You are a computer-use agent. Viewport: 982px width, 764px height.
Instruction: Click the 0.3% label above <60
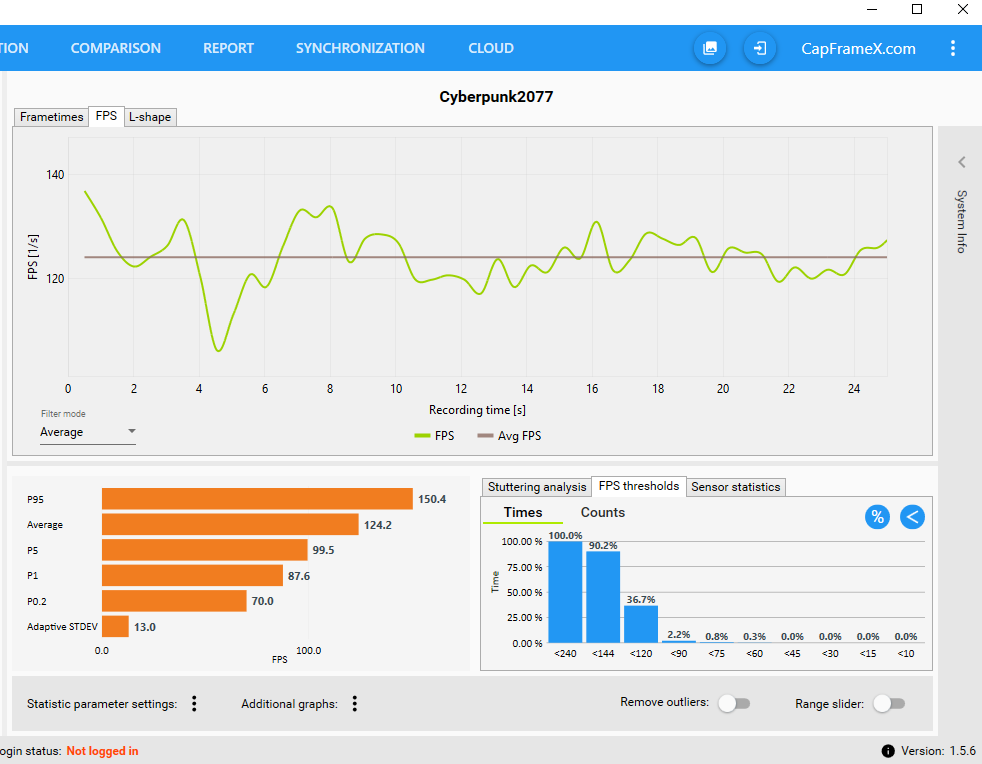[754, 636]
